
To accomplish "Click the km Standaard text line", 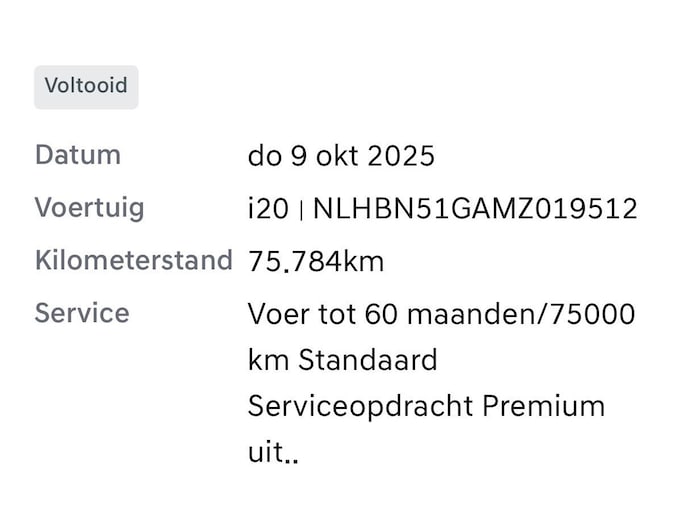I will pos(343,360).
